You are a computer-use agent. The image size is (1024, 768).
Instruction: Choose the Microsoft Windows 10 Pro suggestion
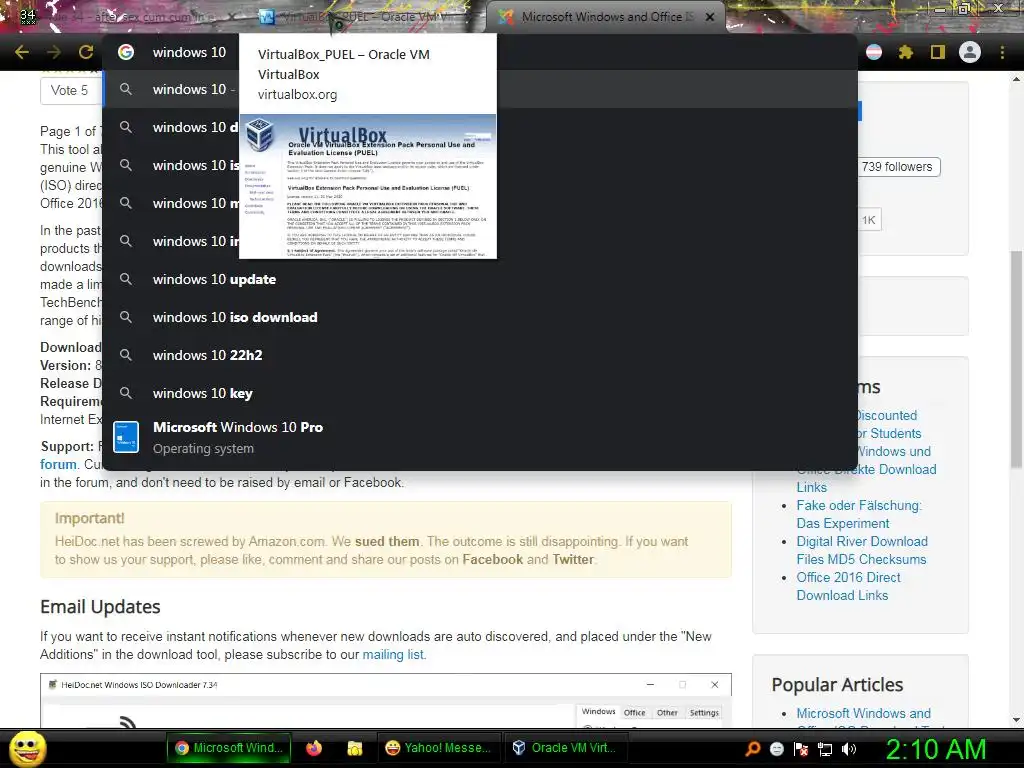click(x=480, y=438)
